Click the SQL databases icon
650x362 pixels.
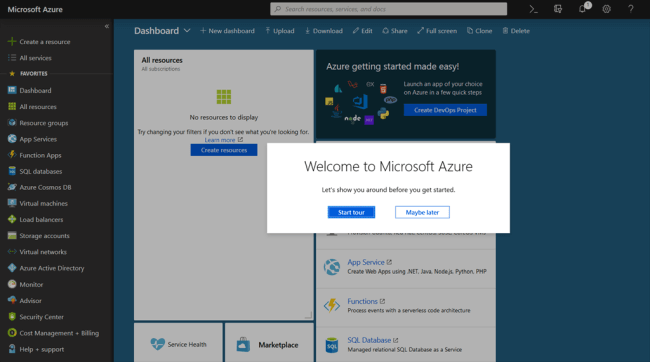12,171
